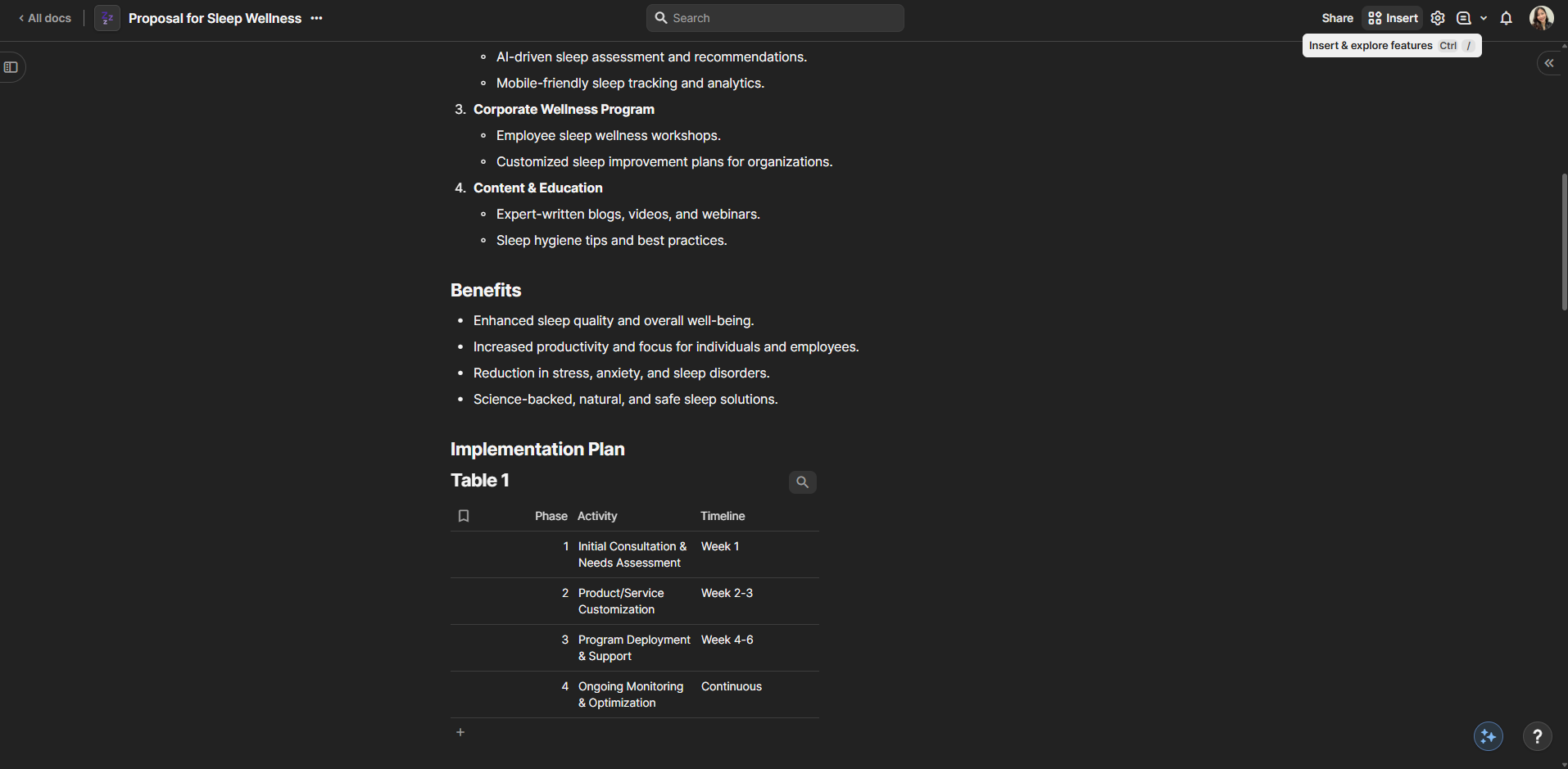The width and height of the screenshot is (1568, 769).
Task: Open the doc settings gear
Action: 1438,18
